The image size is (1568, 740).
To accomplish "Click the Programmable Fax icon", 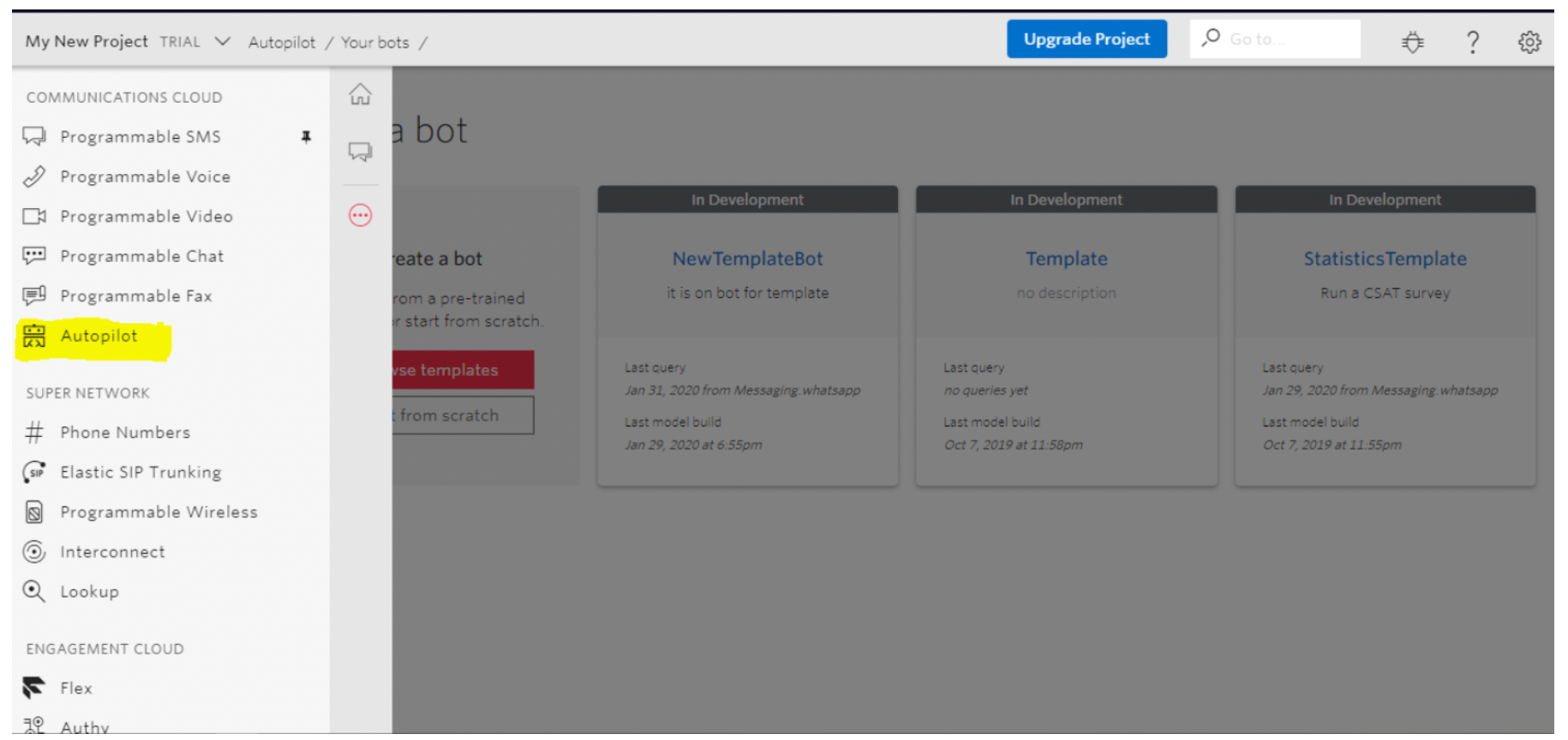I will click(x=34, y=295).
